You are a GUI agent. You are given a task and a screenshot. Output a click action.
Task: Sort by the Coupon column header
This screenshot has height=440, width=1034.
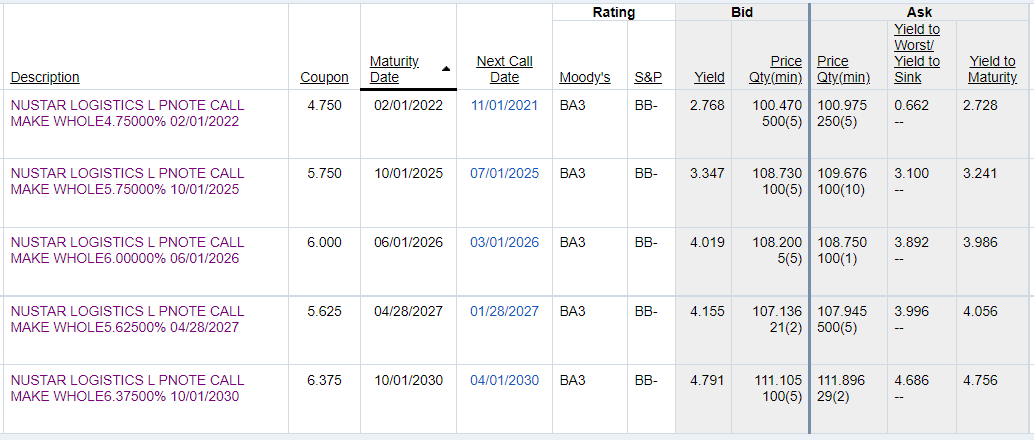click(x=324, y=77)
